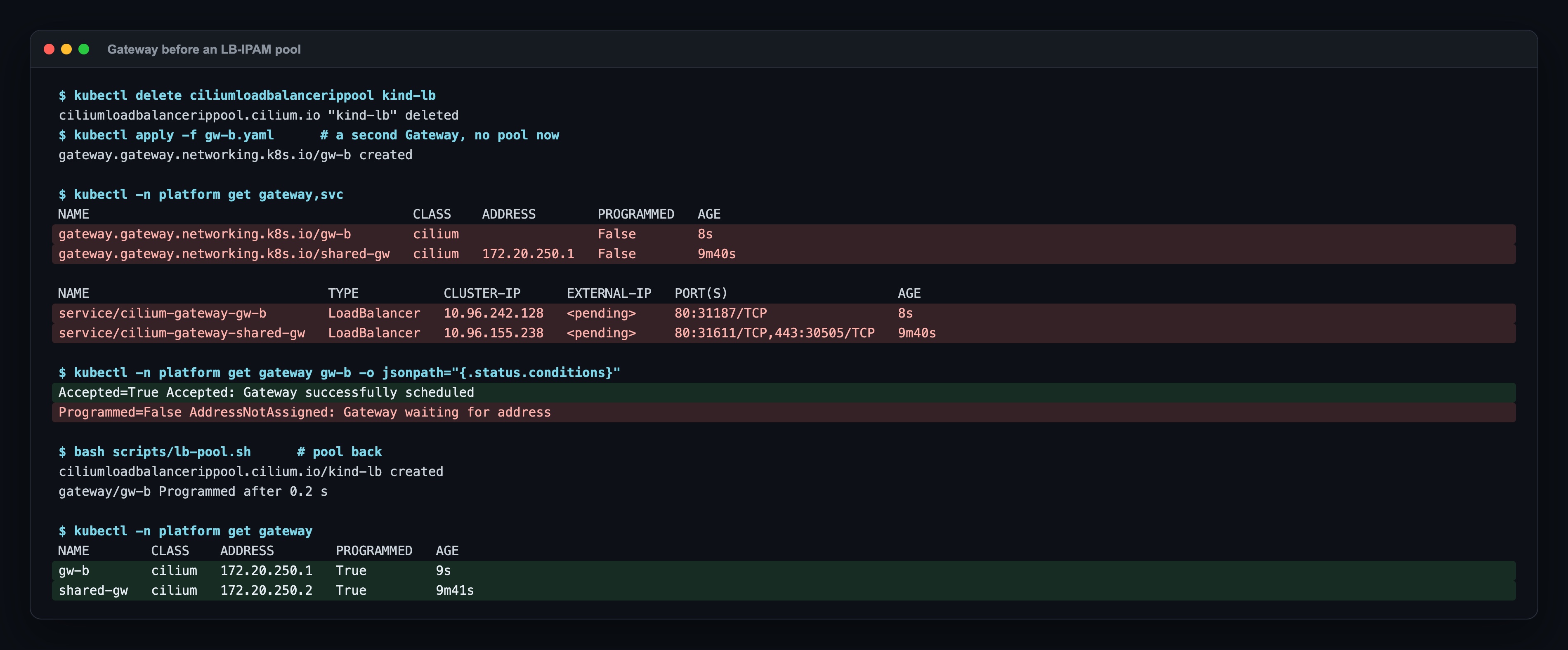Click the window title 'Gateway before an LB-IPAM pool'
This screenshot has height=650, width=1568.
coord(204,49)
